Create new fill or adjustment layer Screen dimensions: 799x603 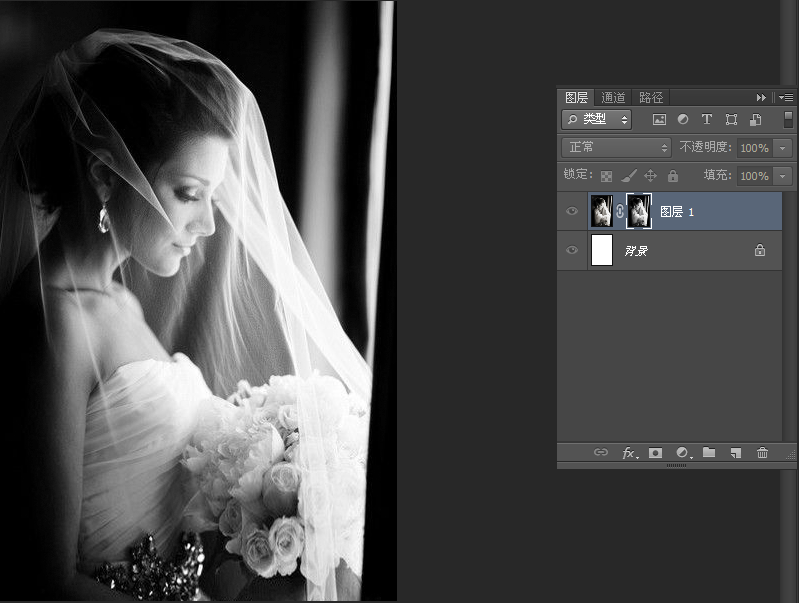point(683,453)
